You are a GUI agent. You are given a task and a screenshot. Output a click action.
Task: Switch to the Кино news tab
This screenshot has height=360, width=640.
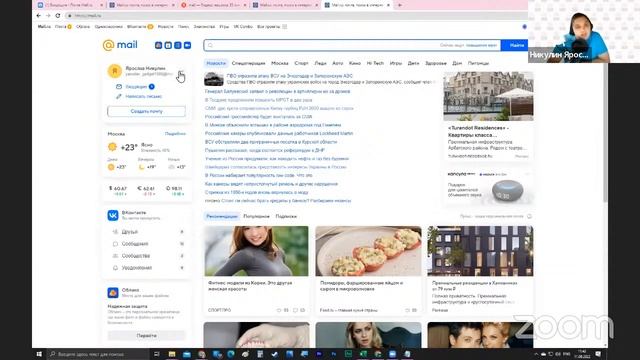pyautogui.click(x=355, y=63)
